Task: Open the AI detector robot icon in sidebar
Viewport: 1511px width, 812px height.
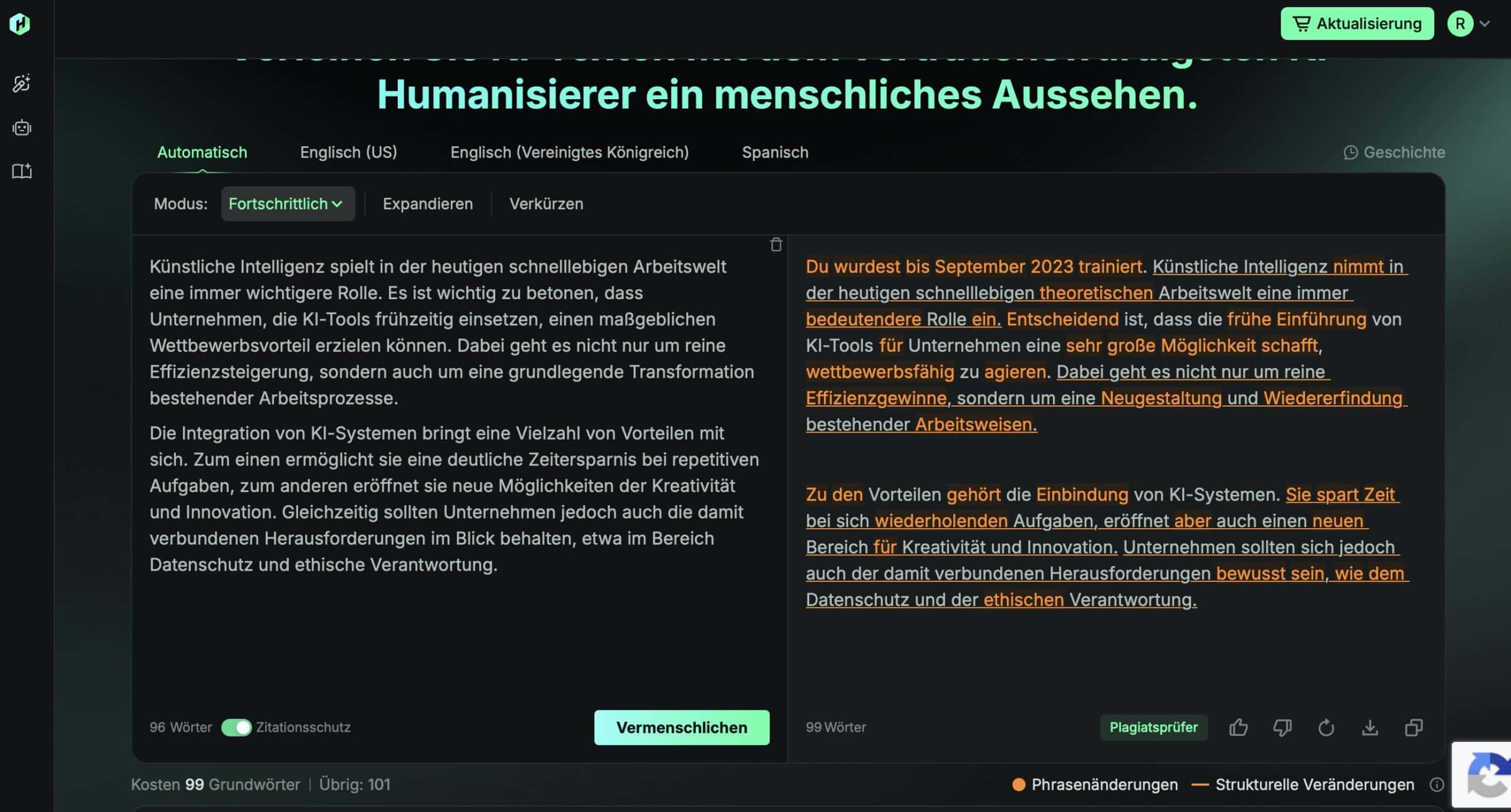Action: tap(22, 127)
